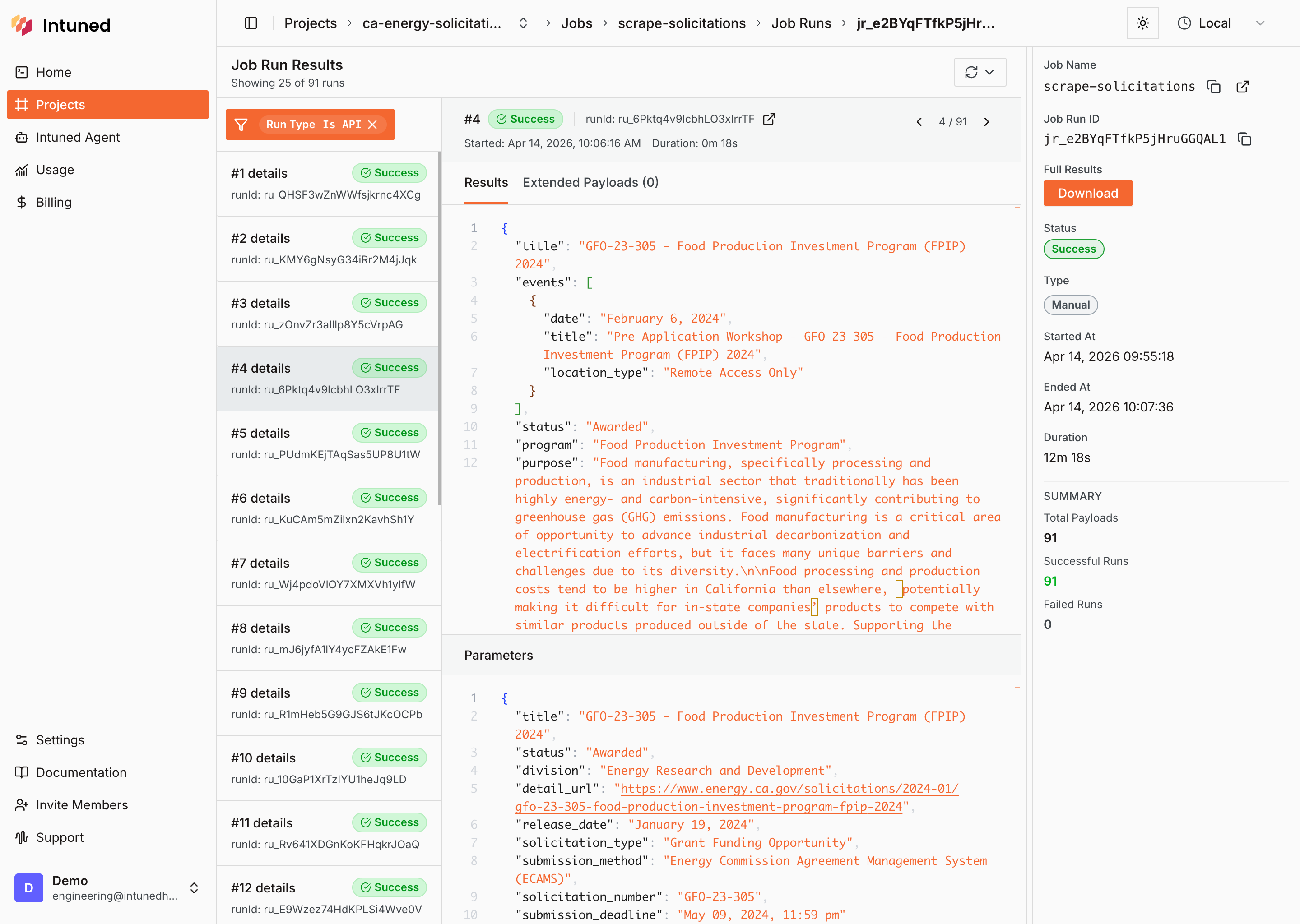Open Documentation from sidebar
This screenshot has width=1300, height=924.
pos(81,772)
